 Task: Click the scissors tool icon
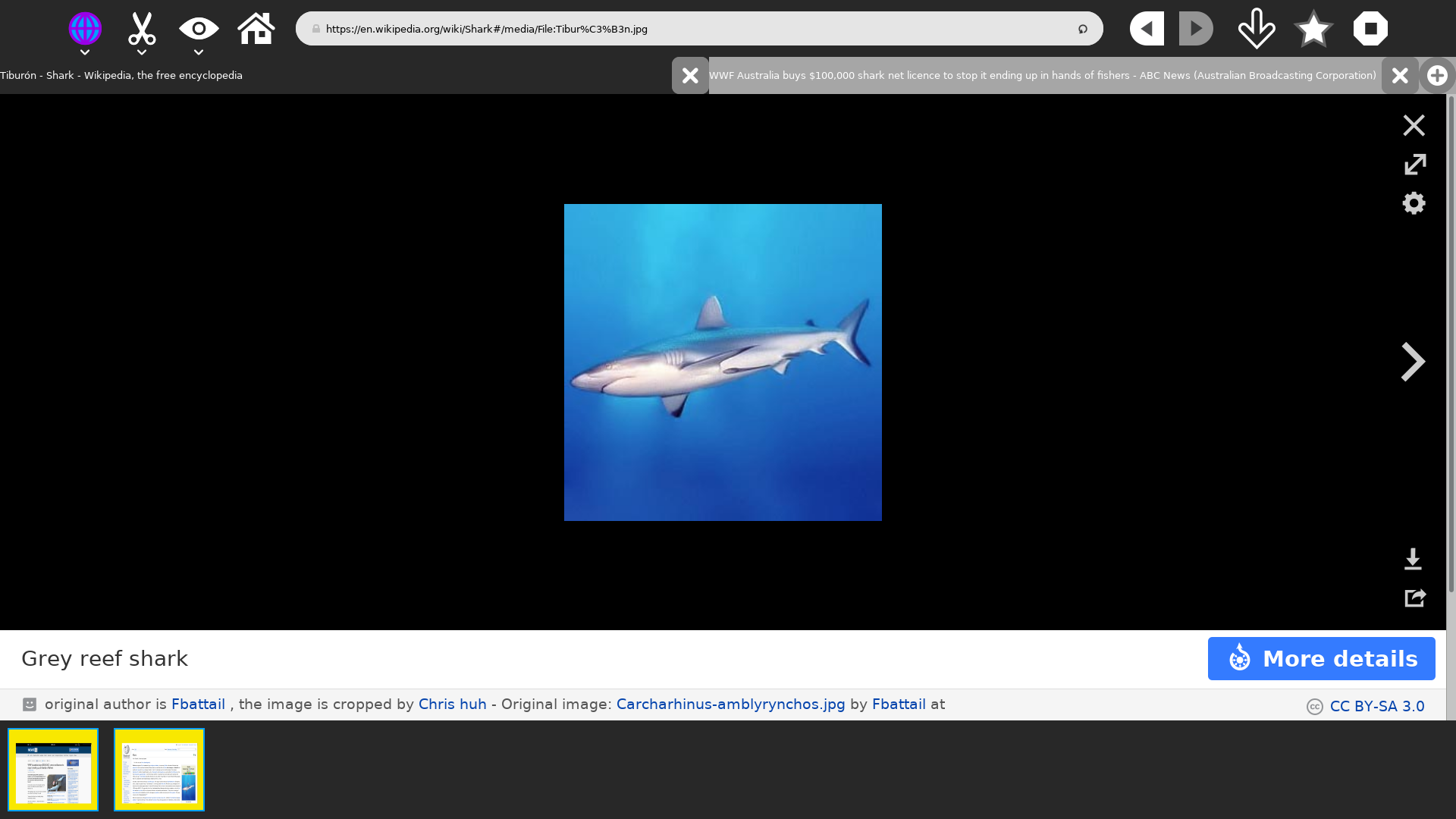point(142,29)
